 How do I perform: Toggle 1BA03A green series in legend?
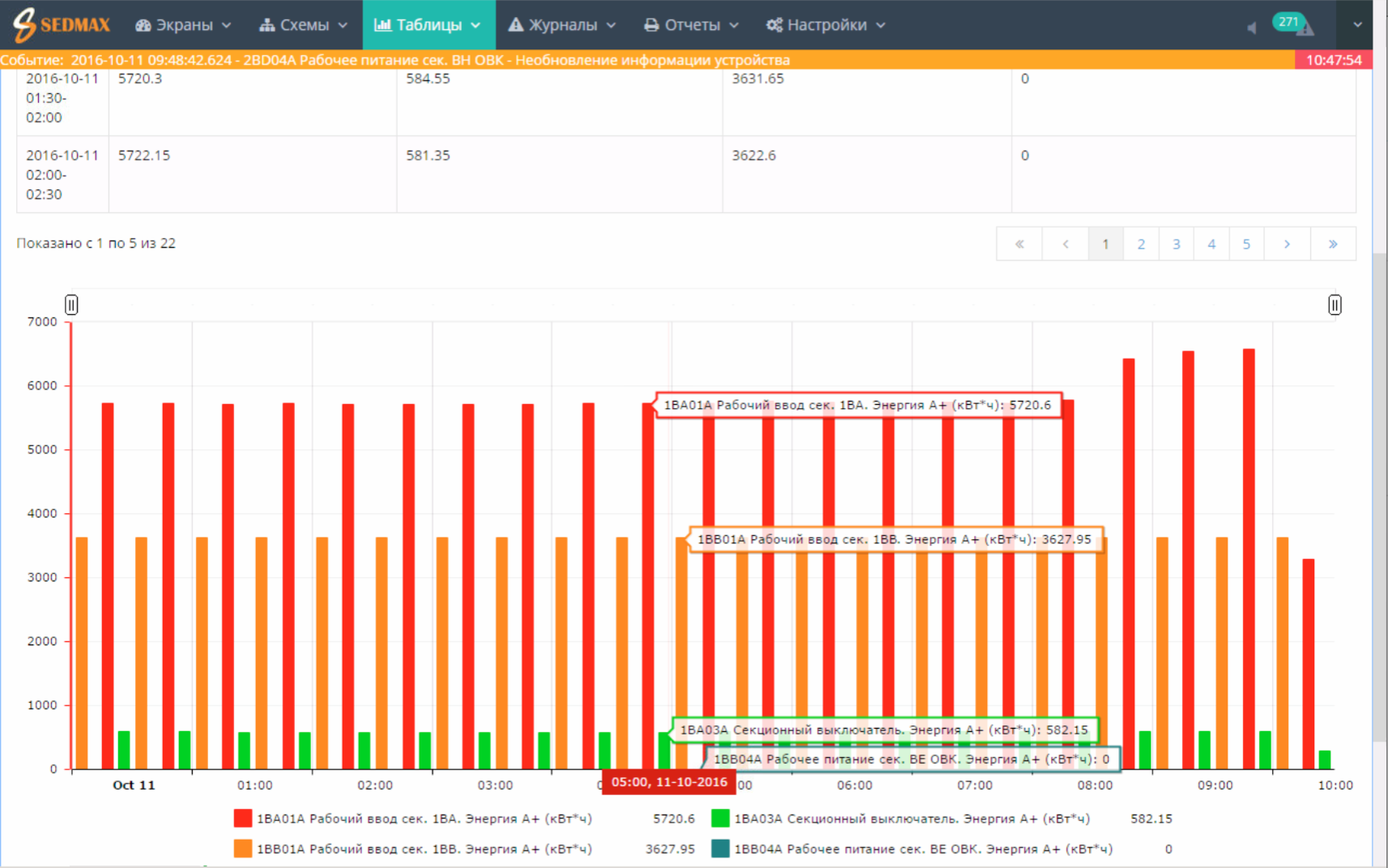coord(720,819)
